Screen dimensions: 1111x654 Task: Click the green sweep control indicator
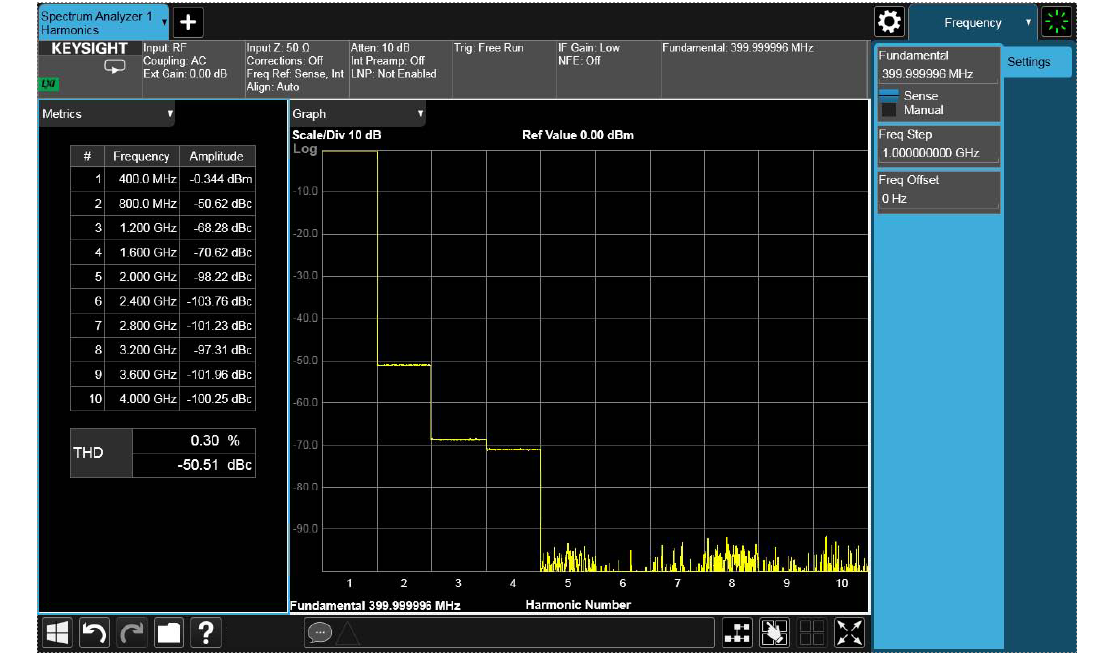[1054, 22]
